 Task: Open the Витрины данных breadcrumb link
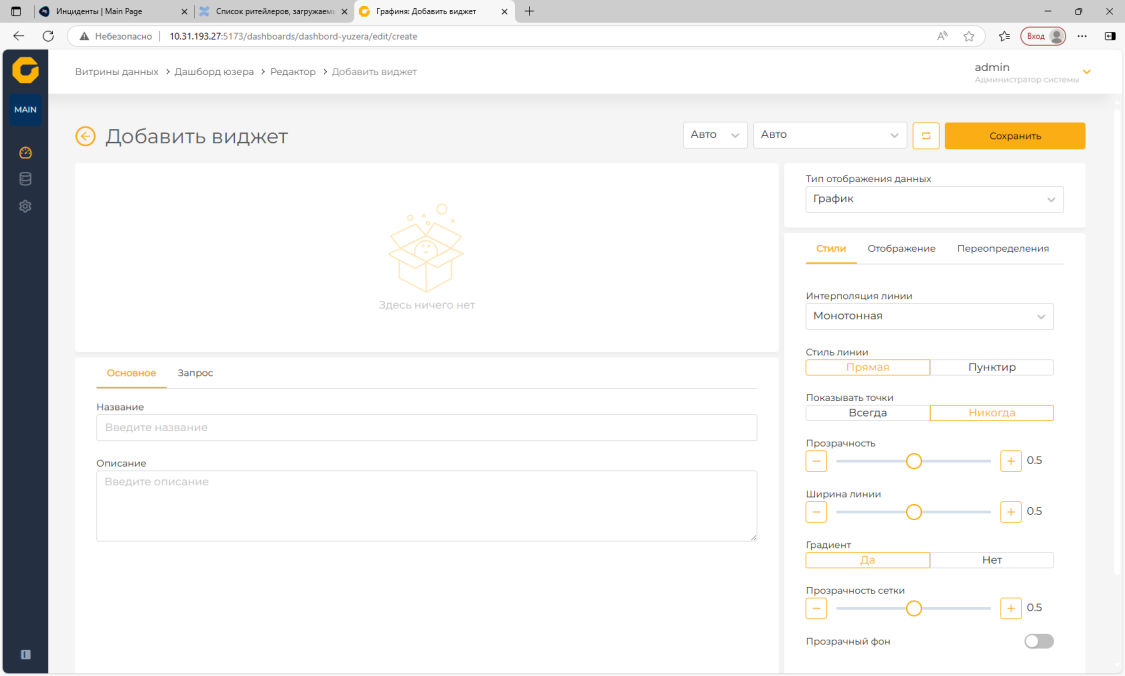point(116,72)
